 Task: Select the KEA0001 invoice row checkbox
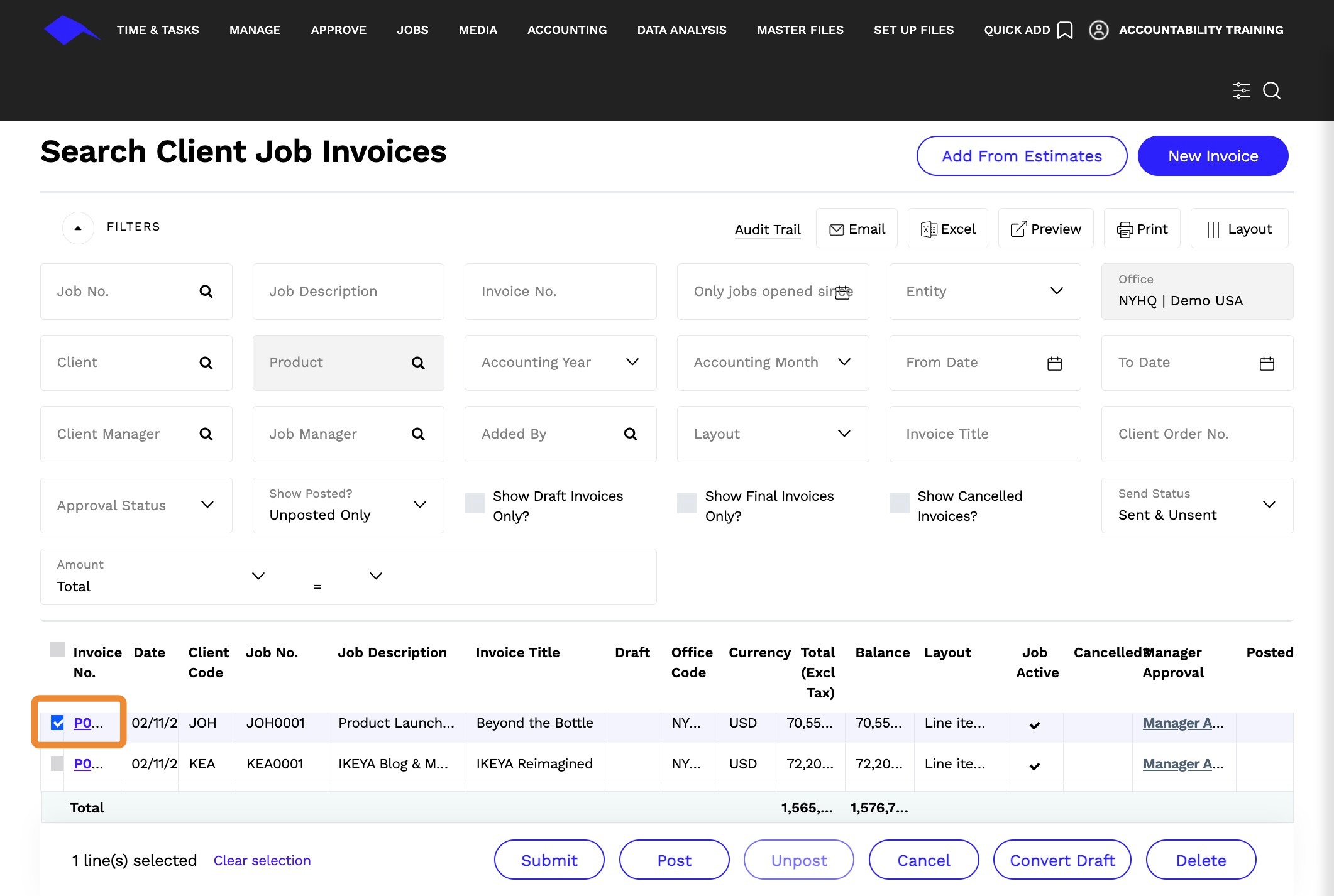coord(57,763)
